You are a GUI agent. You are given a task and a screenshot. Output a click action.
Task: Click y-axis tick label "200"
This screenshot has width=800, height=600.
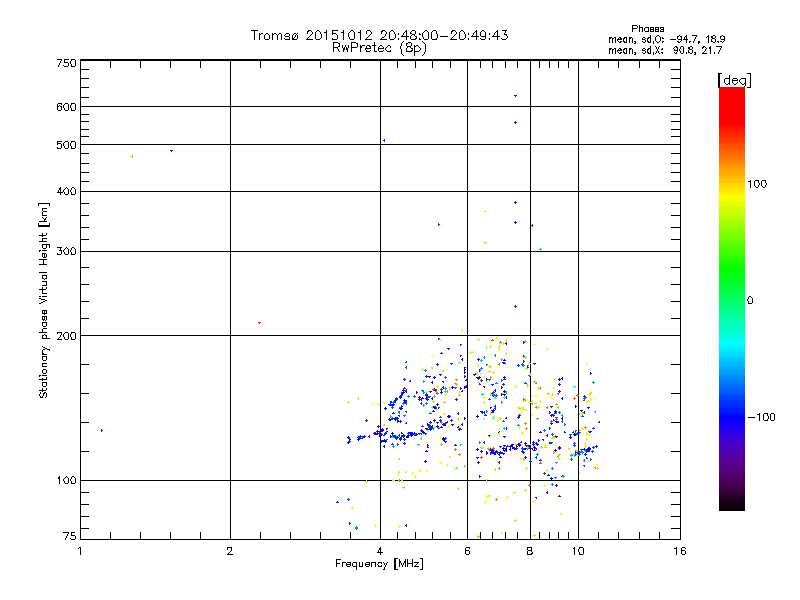click(66, 336)
